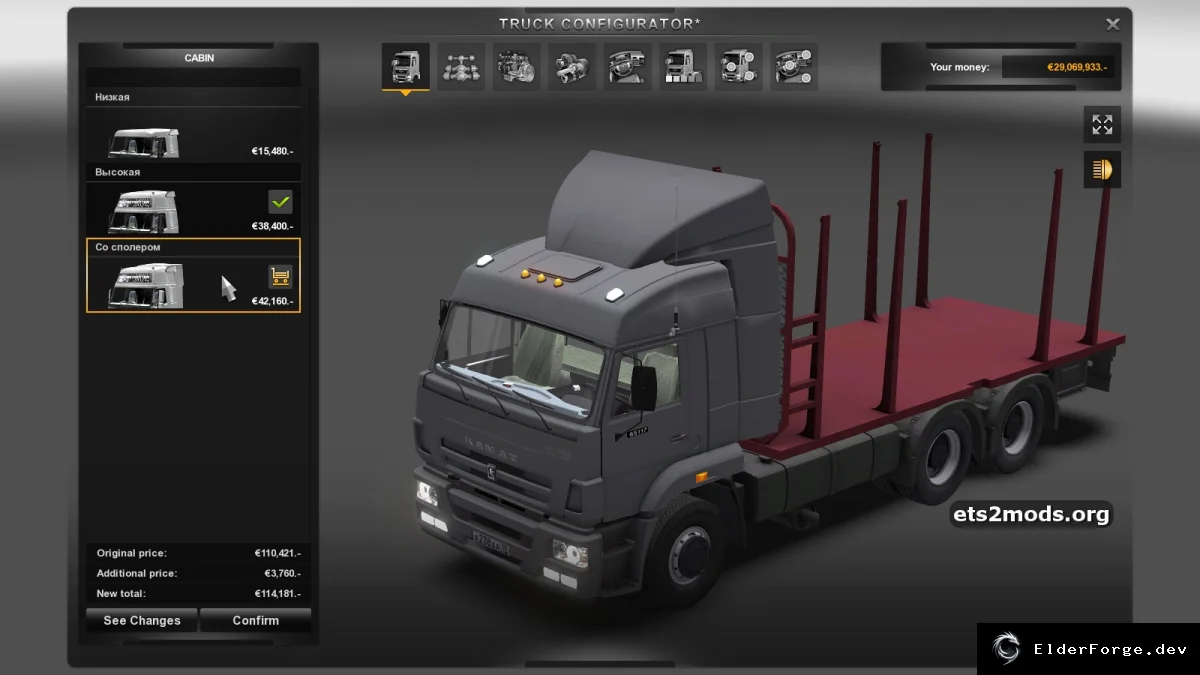This screenshot has height=675, width=1200.
Task: Open the Paint job truck icon
Action: click(x=683, y=67)
